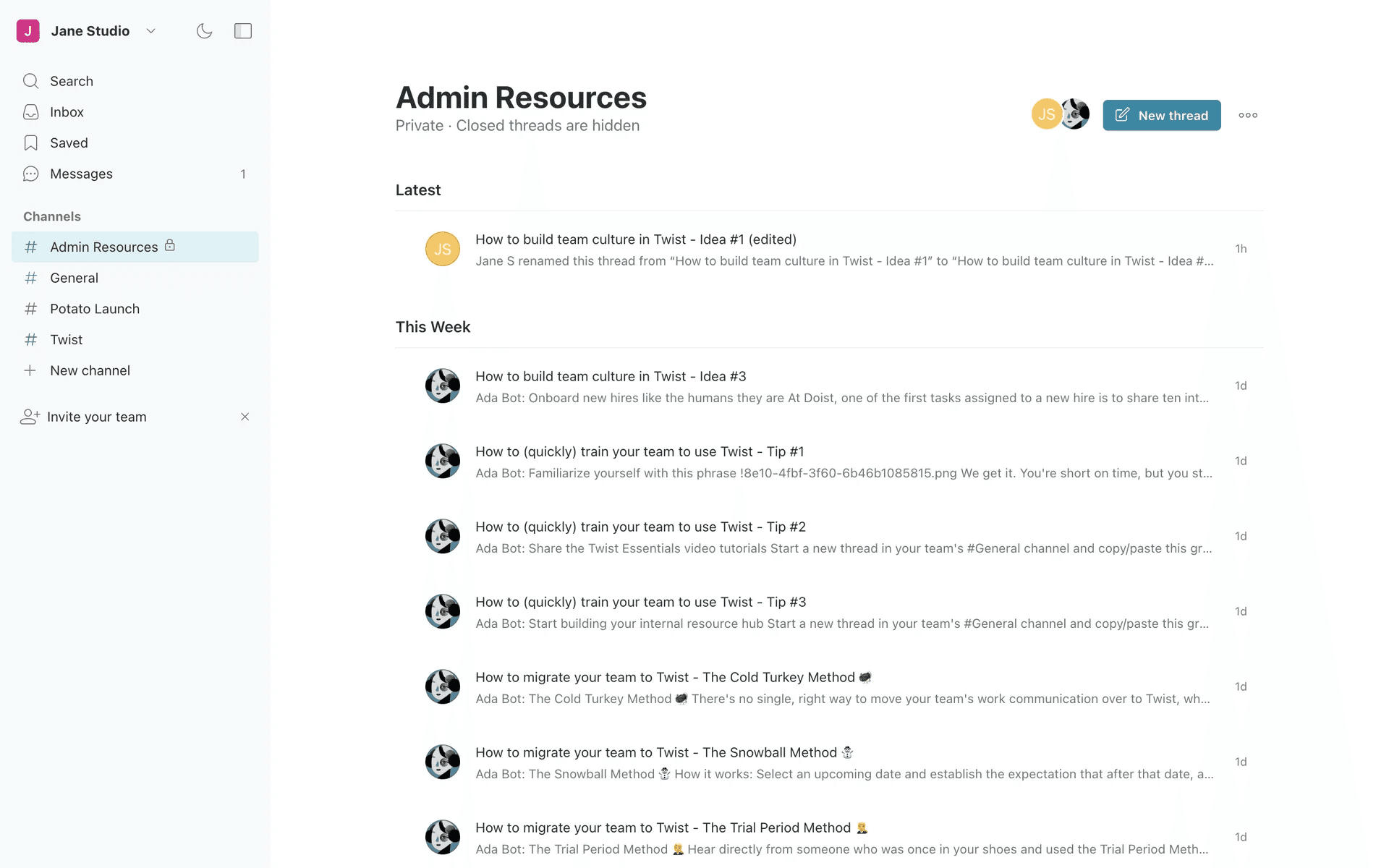Select the Twist channel
The image size is (1389, 868).
click(x=66, y=340)
